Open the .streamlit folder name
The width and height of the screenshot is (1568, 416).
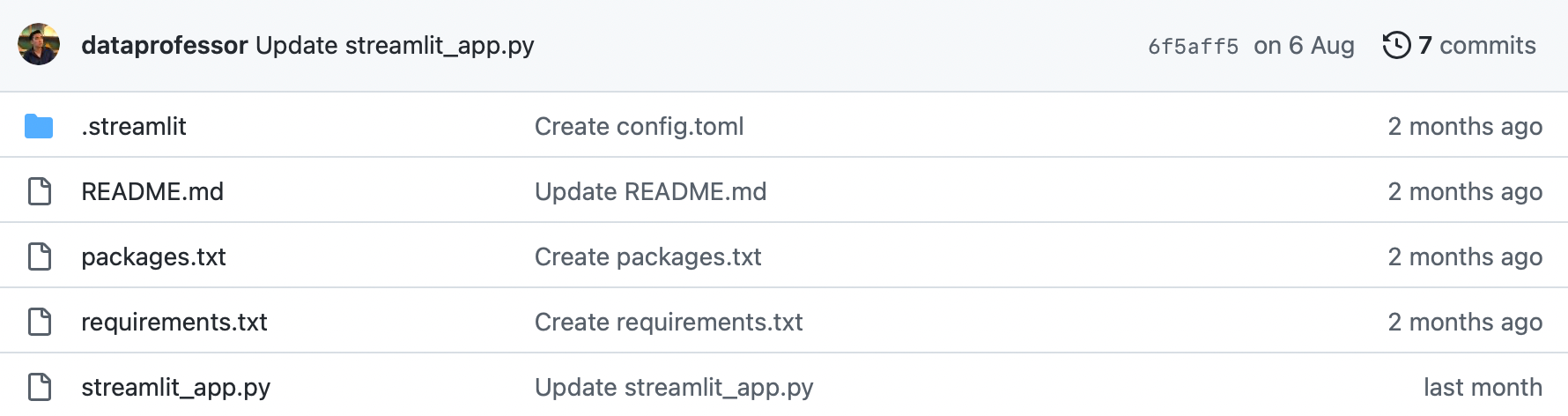(x=134, y=127)
